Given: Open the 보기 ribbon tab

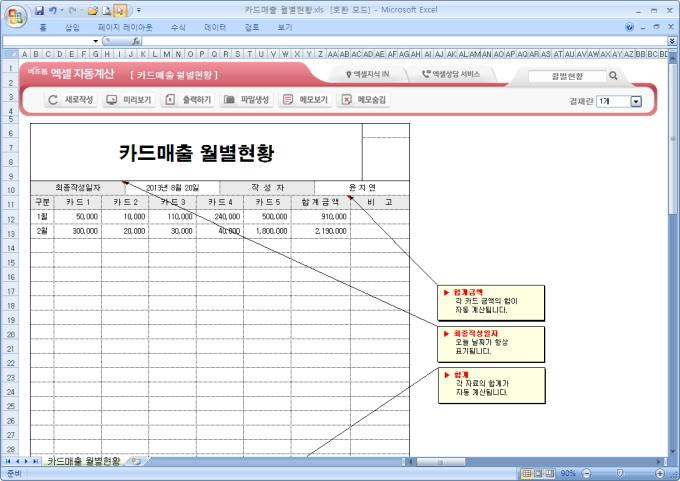Looking at the screenshot, I should click(x=285, y=27).
